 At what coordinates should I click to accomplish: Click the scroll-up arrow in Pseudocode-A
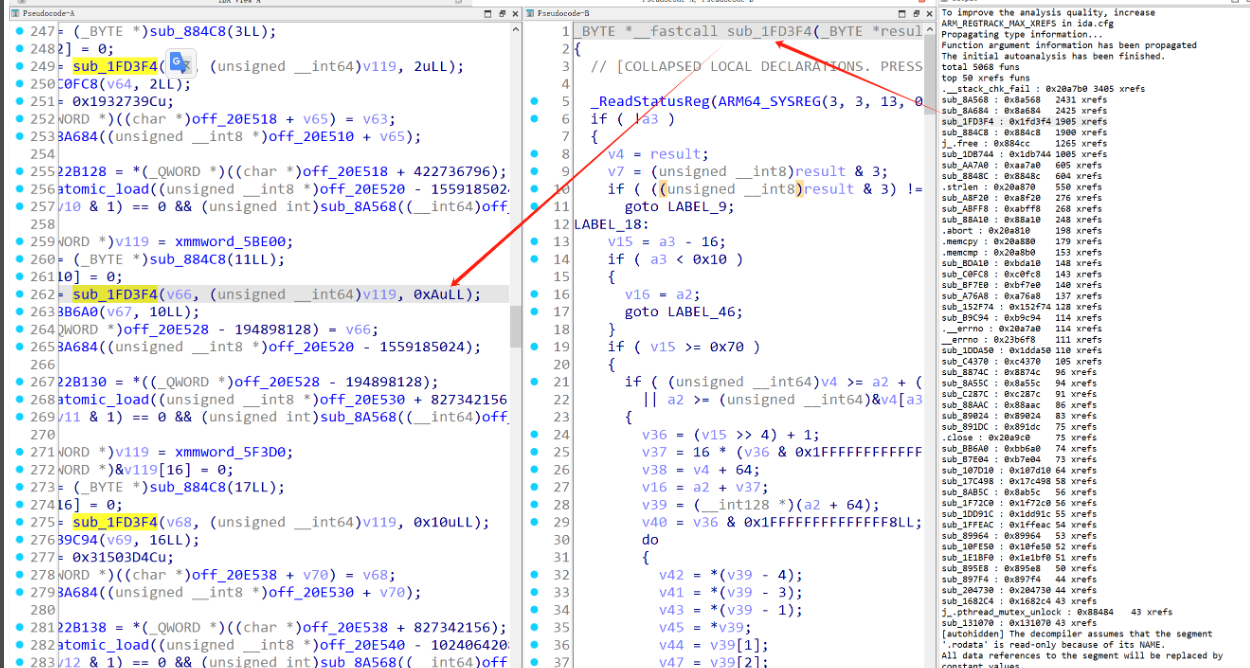[516, 29]
